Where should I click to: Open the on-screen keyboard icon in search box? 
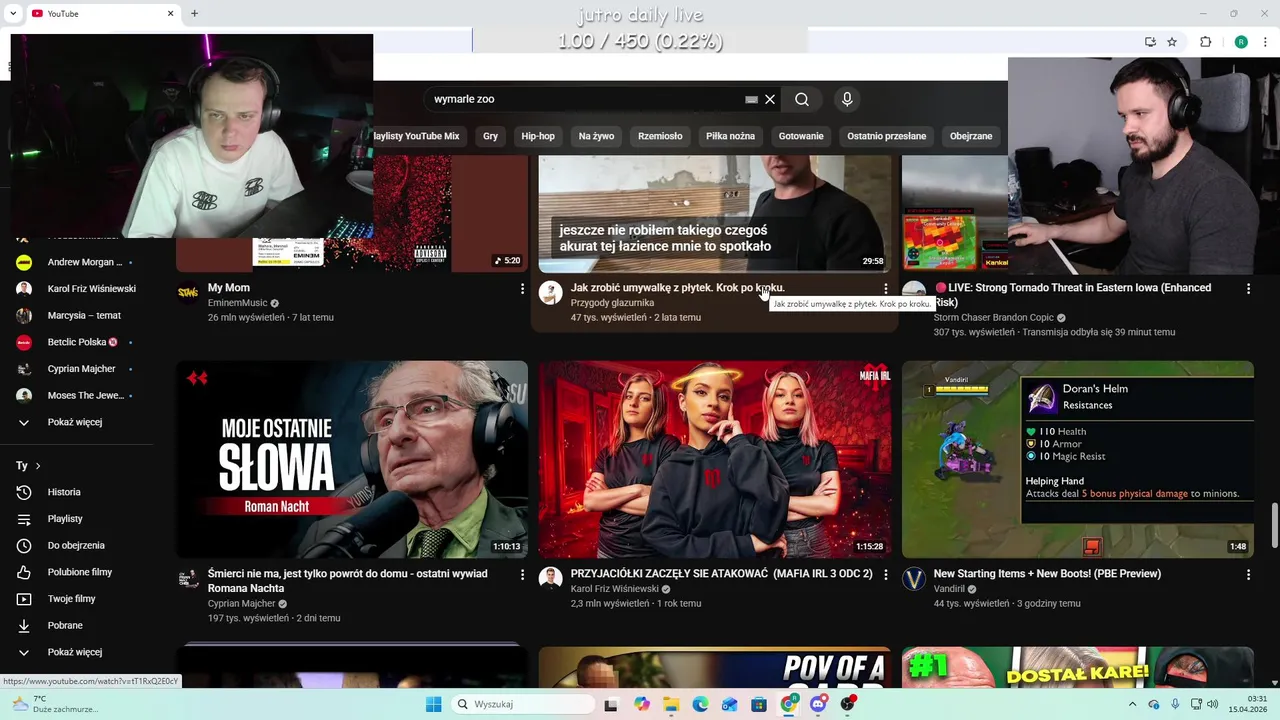[751, 99]
